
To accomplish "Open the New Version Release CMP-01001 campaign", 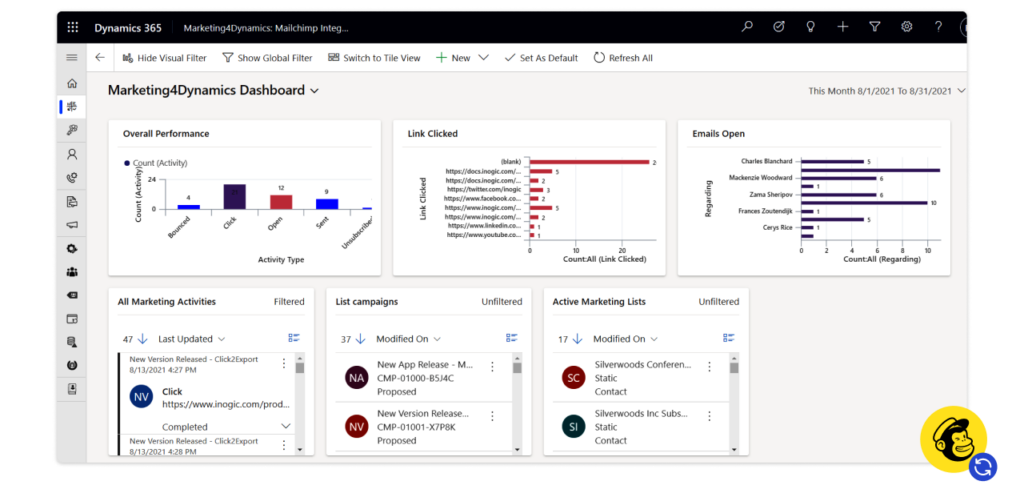I will tap(423, 427).
